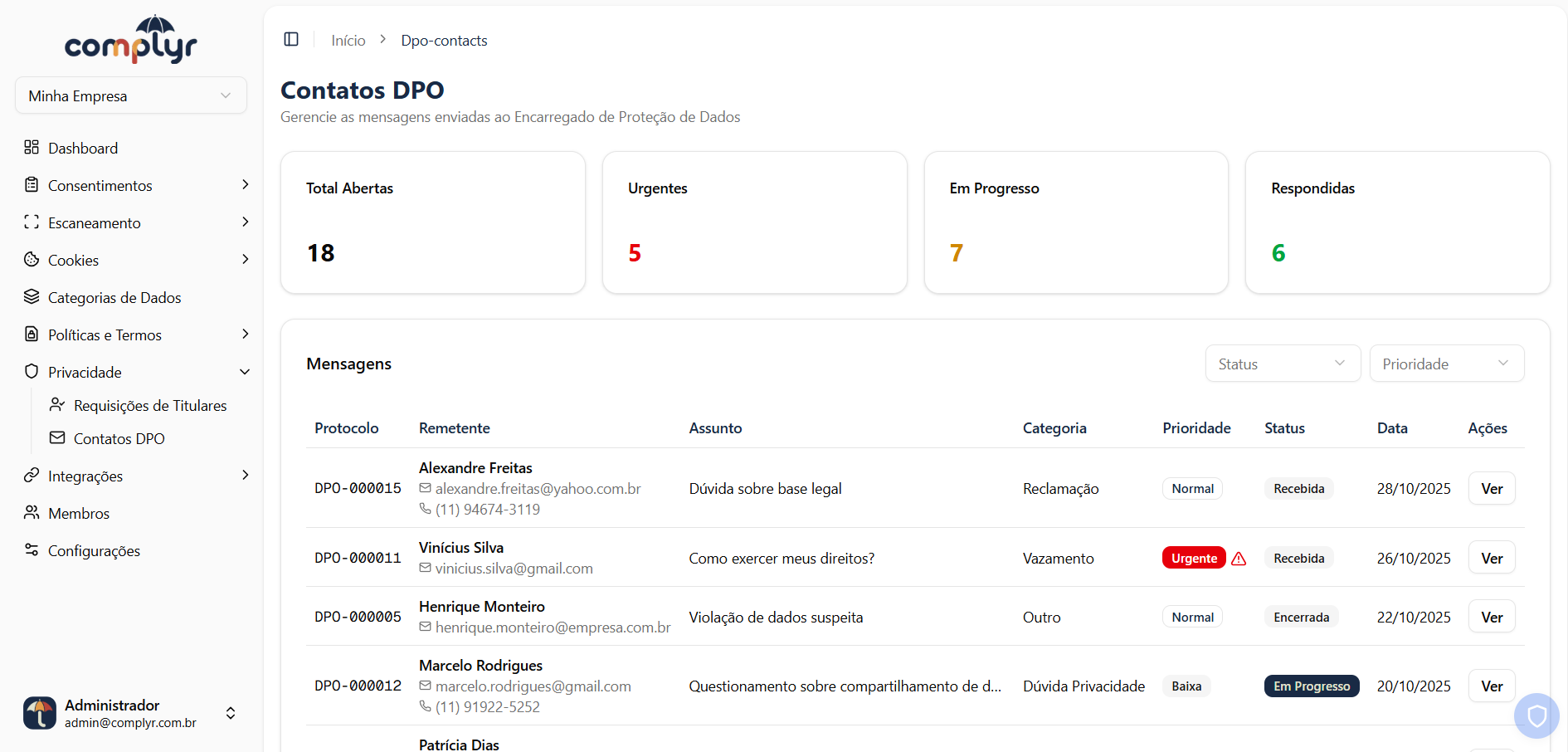Viewport: 1568px width, 752px height.
Task: Toggle the sidebar with the panel collapse icon
Action: pos(290,39)
